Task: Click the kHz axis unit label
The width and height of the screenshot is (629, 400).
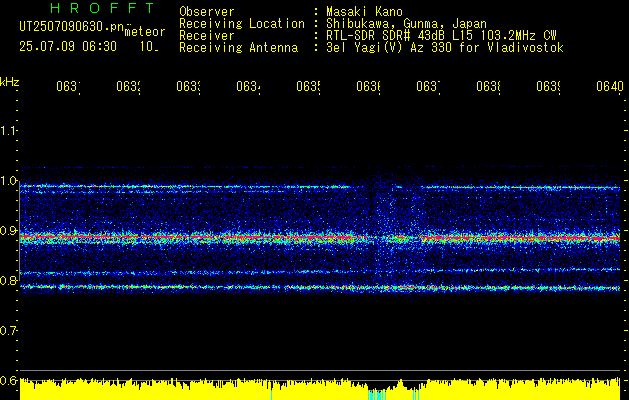Action: pos(10,82)
